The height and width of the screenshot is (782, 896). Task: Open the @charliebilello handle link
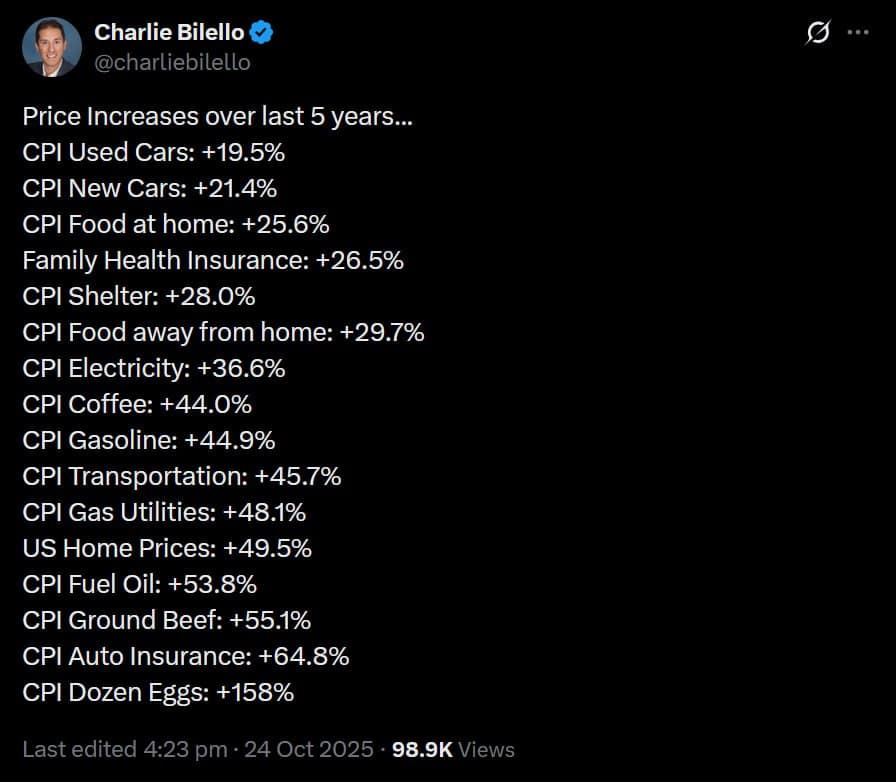(x=172, y=62)
